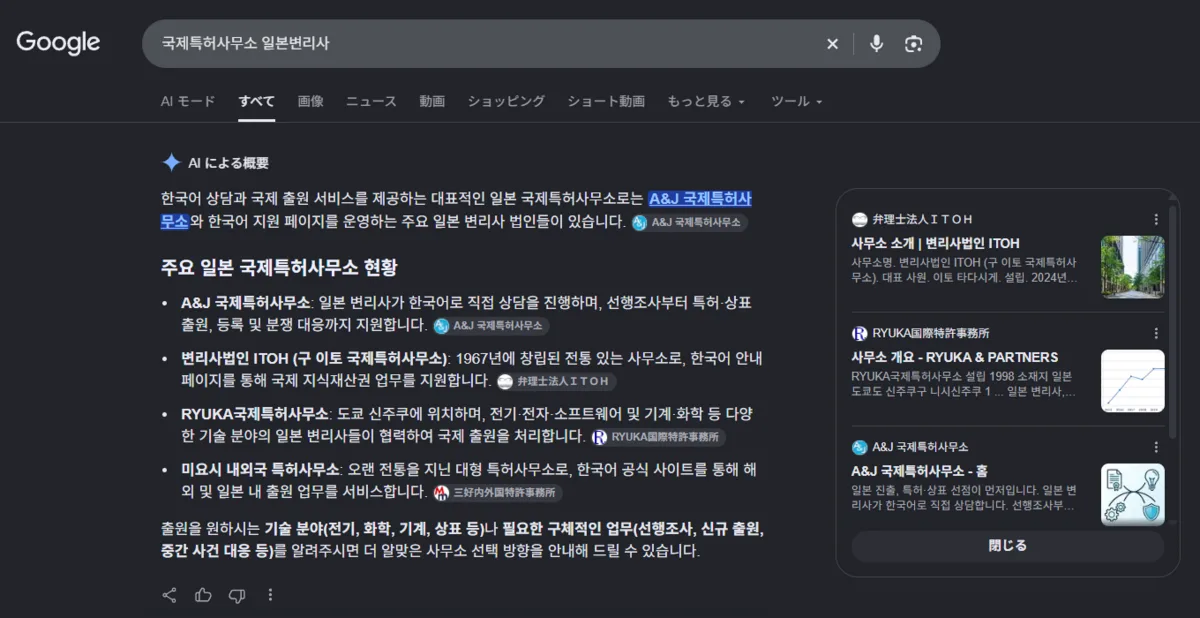The image size is (1200, 618).
Task: Click the A&J illustration thumbnail
Action: point(1132,495)
